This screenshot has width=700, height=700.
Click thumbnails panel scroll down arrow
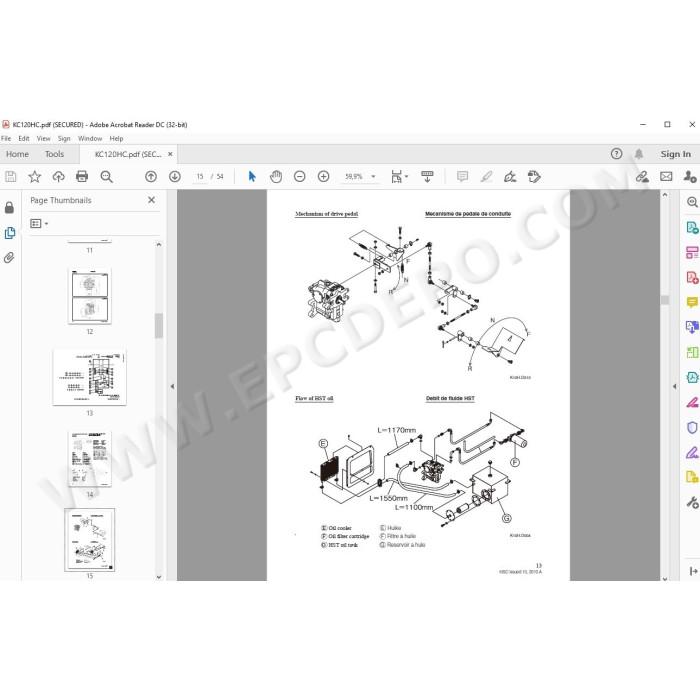pyautogui.click(x=158, y=577)
